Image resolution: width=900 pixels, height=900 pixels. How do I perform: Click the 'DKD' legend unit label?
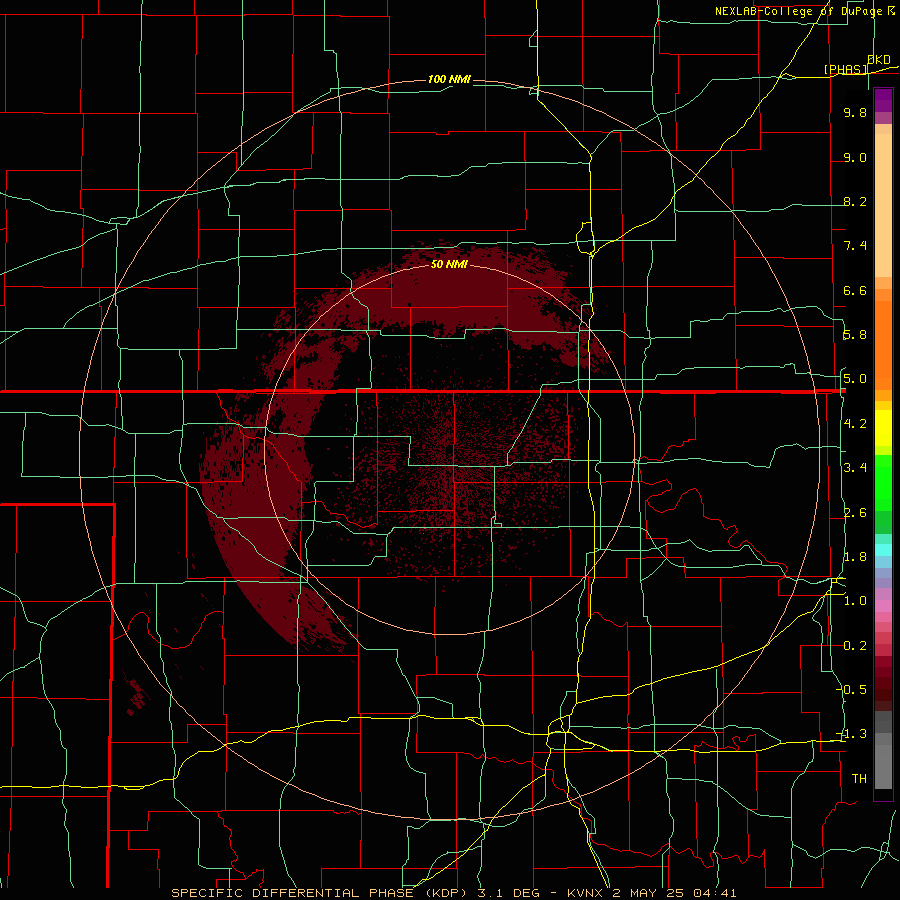point(879,60)
